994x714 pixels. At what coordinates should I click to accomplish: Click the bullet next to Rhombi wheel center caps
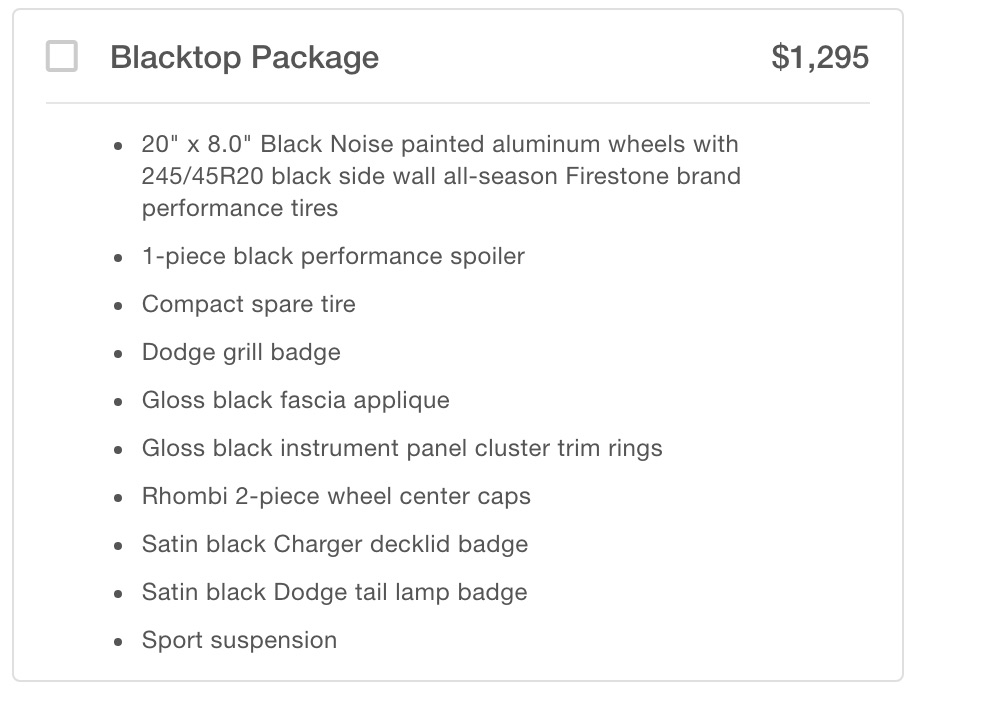(119, 497)
